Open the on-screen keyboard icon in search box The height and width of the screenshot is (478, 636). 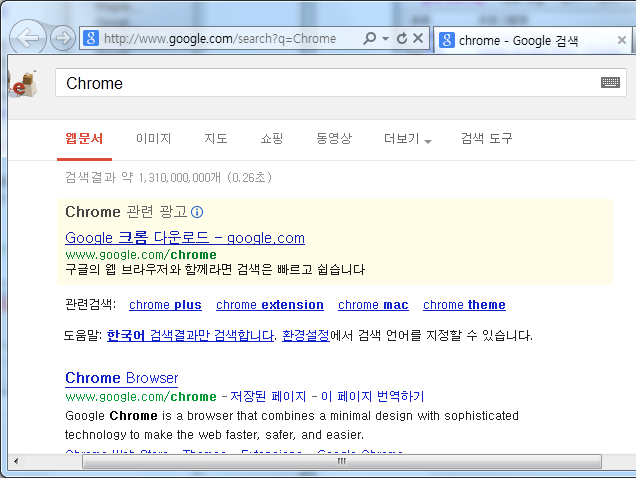pyautogui.click(x=610, y=83)
